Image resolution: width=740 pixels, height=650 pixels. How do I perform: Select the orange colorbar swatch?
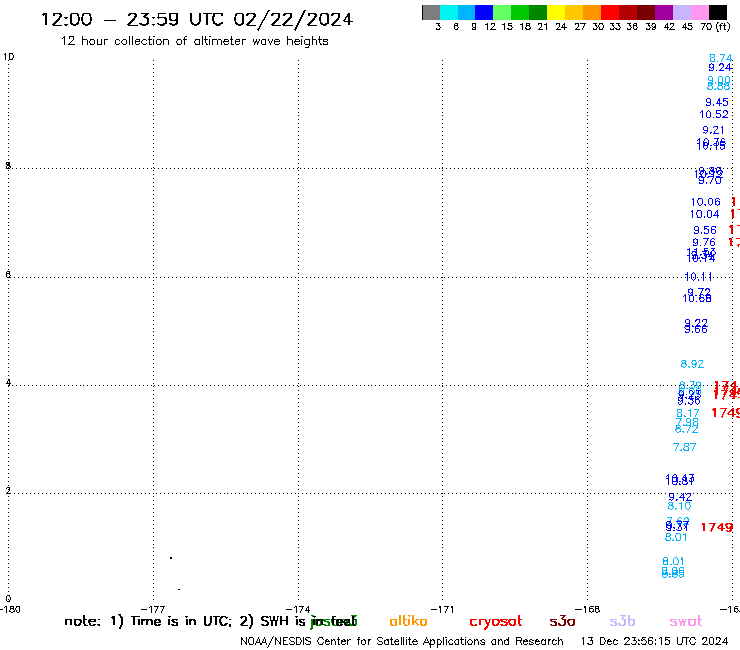tap(592, 12)
